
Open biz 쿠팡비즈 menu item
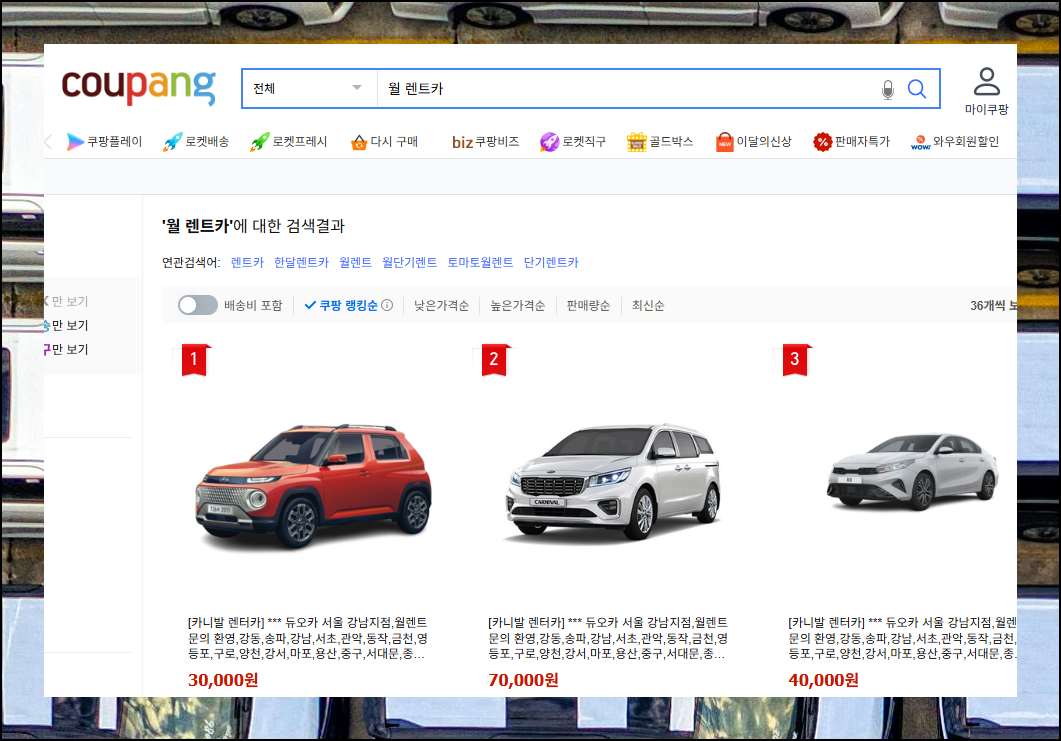(485, 141)
